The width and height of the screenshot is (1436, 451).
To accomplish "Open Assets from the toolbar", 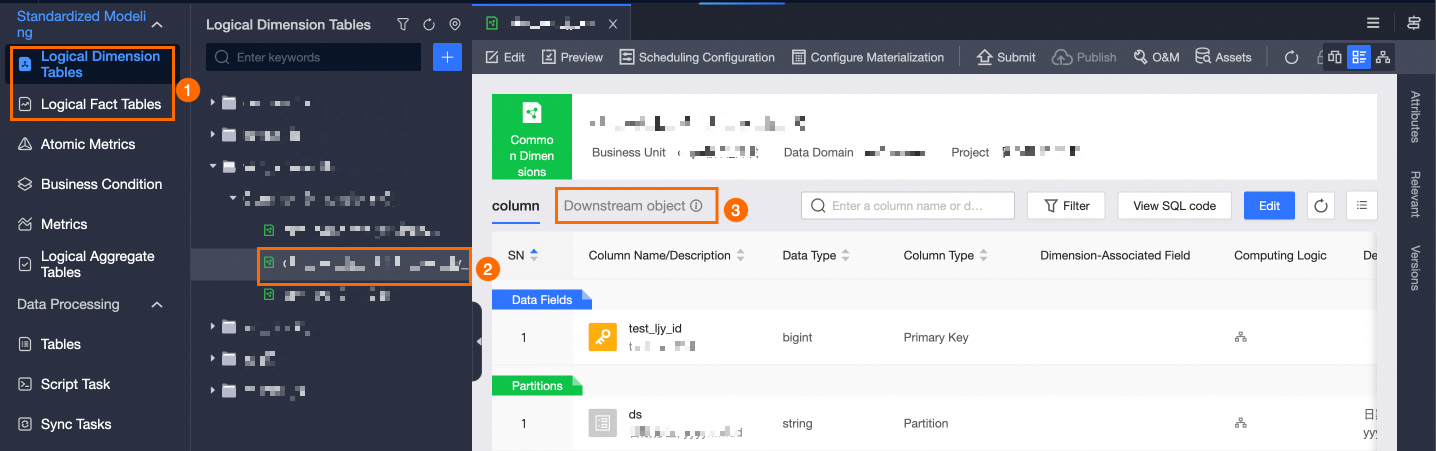I will 1223,57.
